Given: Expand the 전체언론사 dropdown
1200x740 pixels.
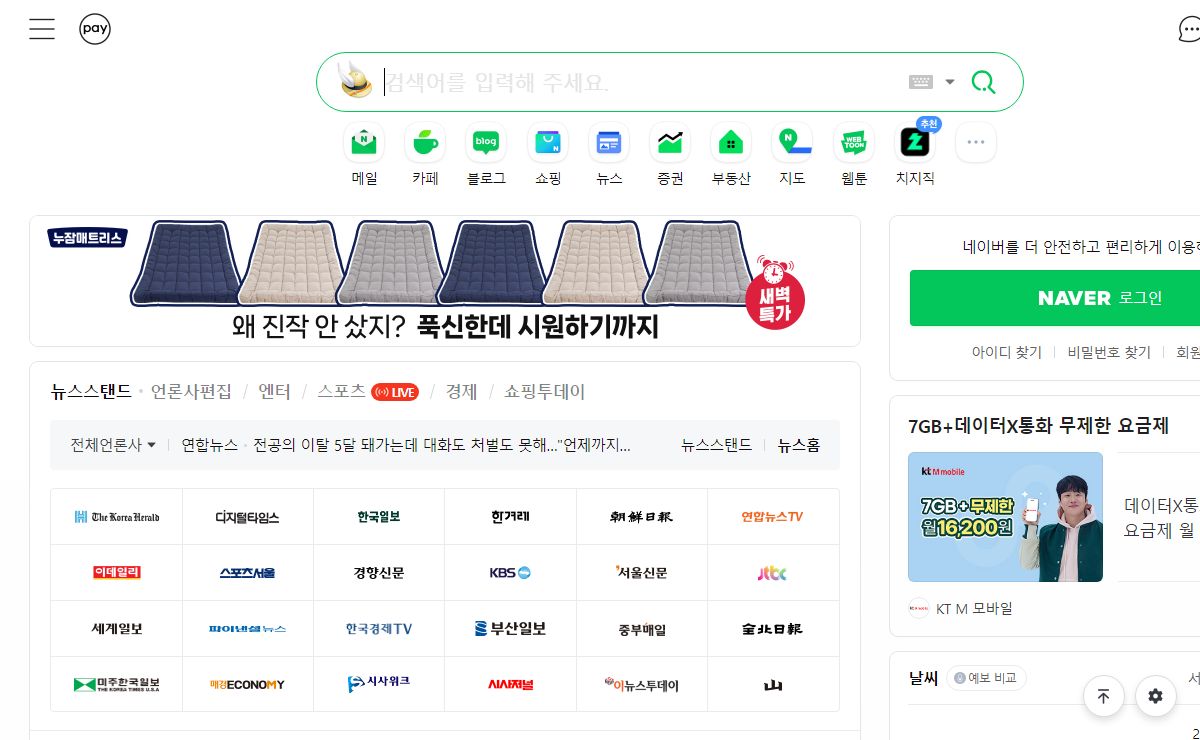Looking at the screenshot, I should [113, 445].
